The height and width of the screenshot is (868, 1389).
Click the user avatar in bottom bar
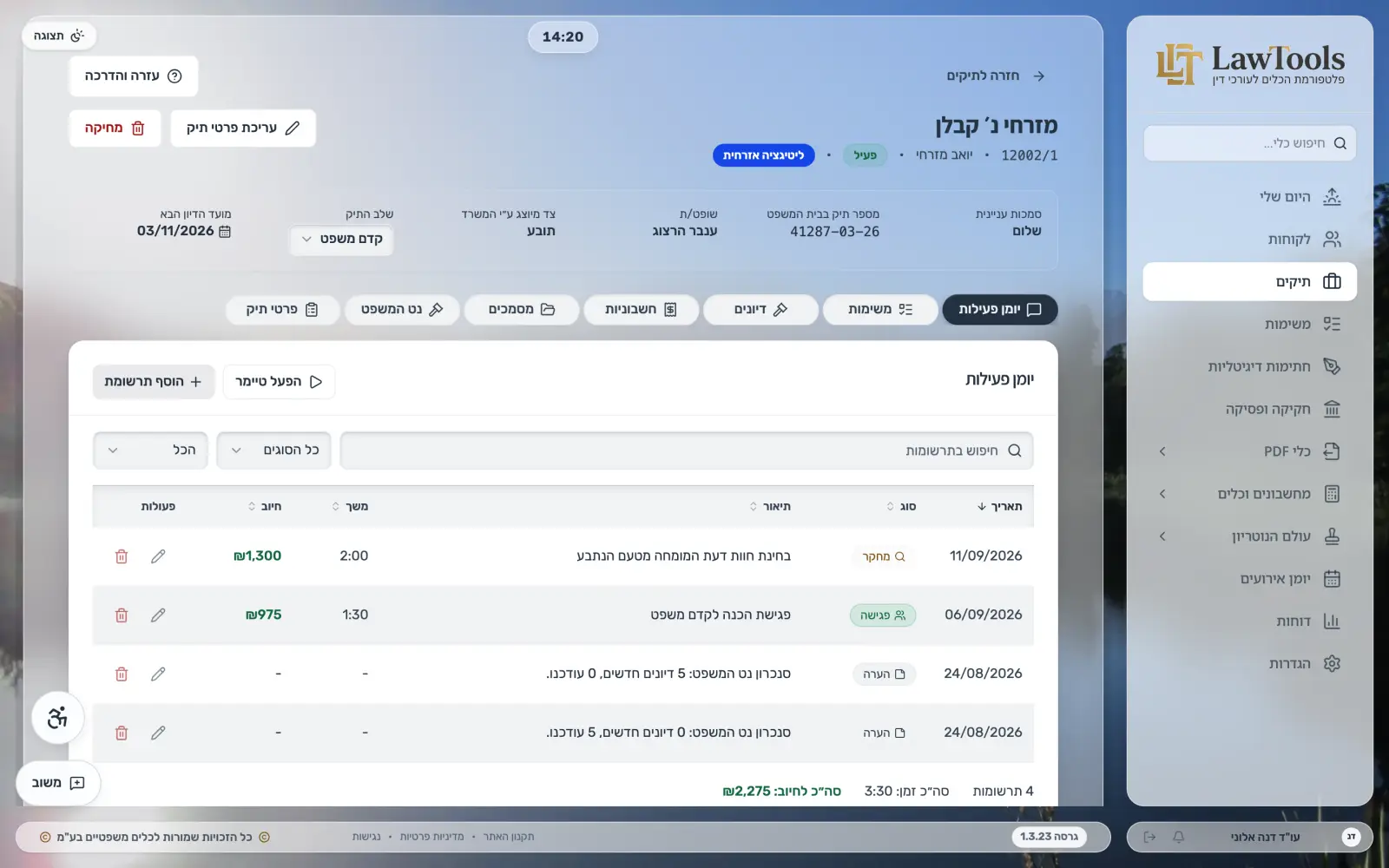1351,837
